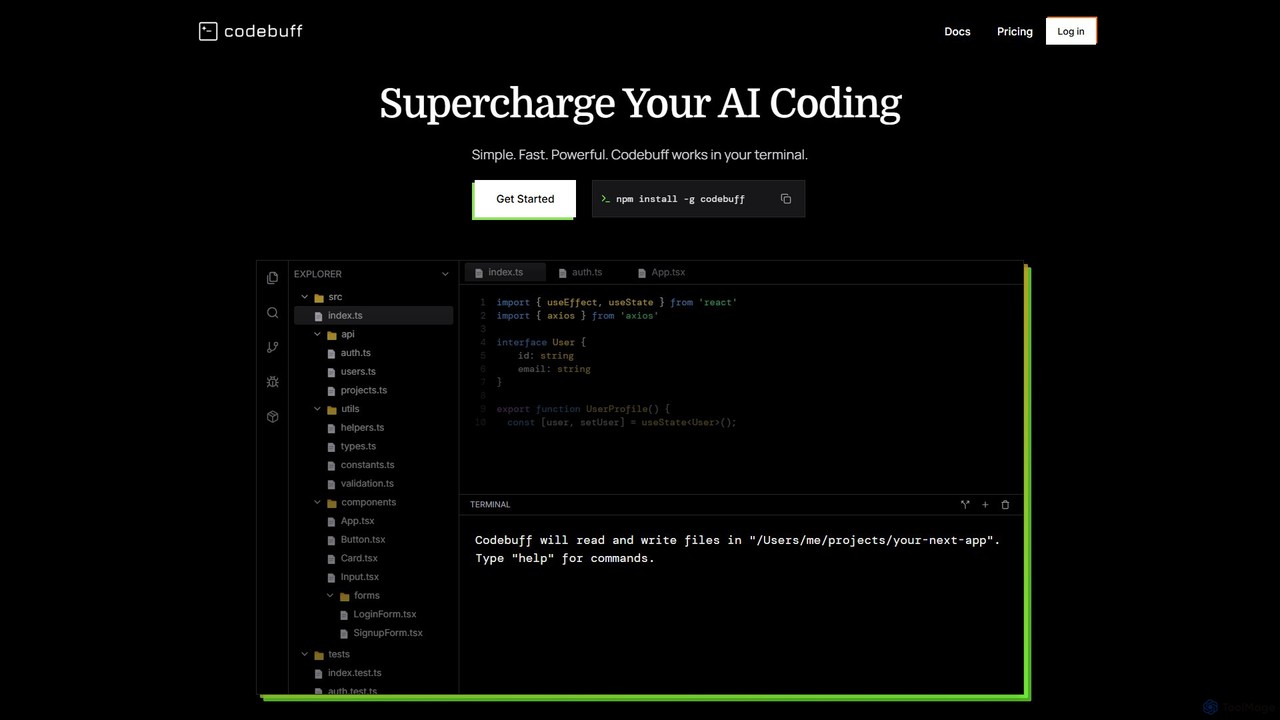Open the Source Control branch icon
1280x720 pixels.
tap(273, 347)
